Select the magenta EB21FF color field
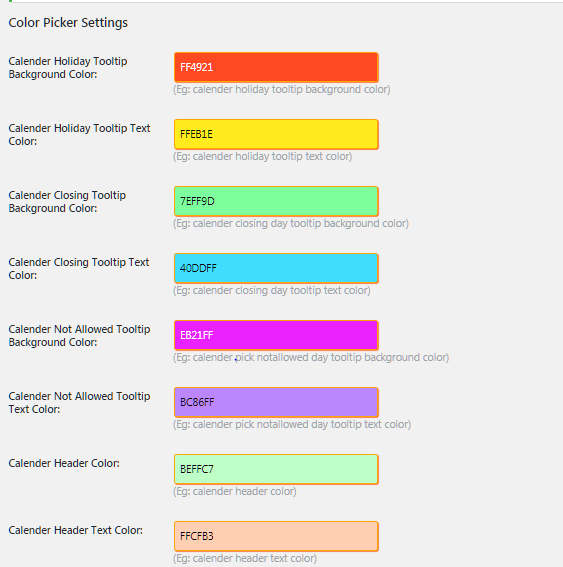Viewport: 563px width, 567px height. point(276,335)
